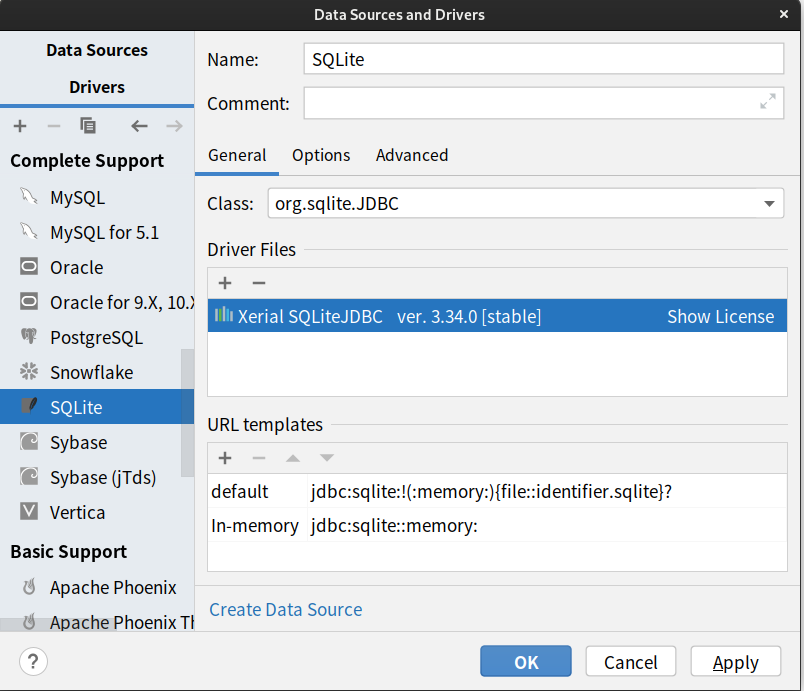Click the back arrow in sidebar toolbar

(x=139, y=126)
